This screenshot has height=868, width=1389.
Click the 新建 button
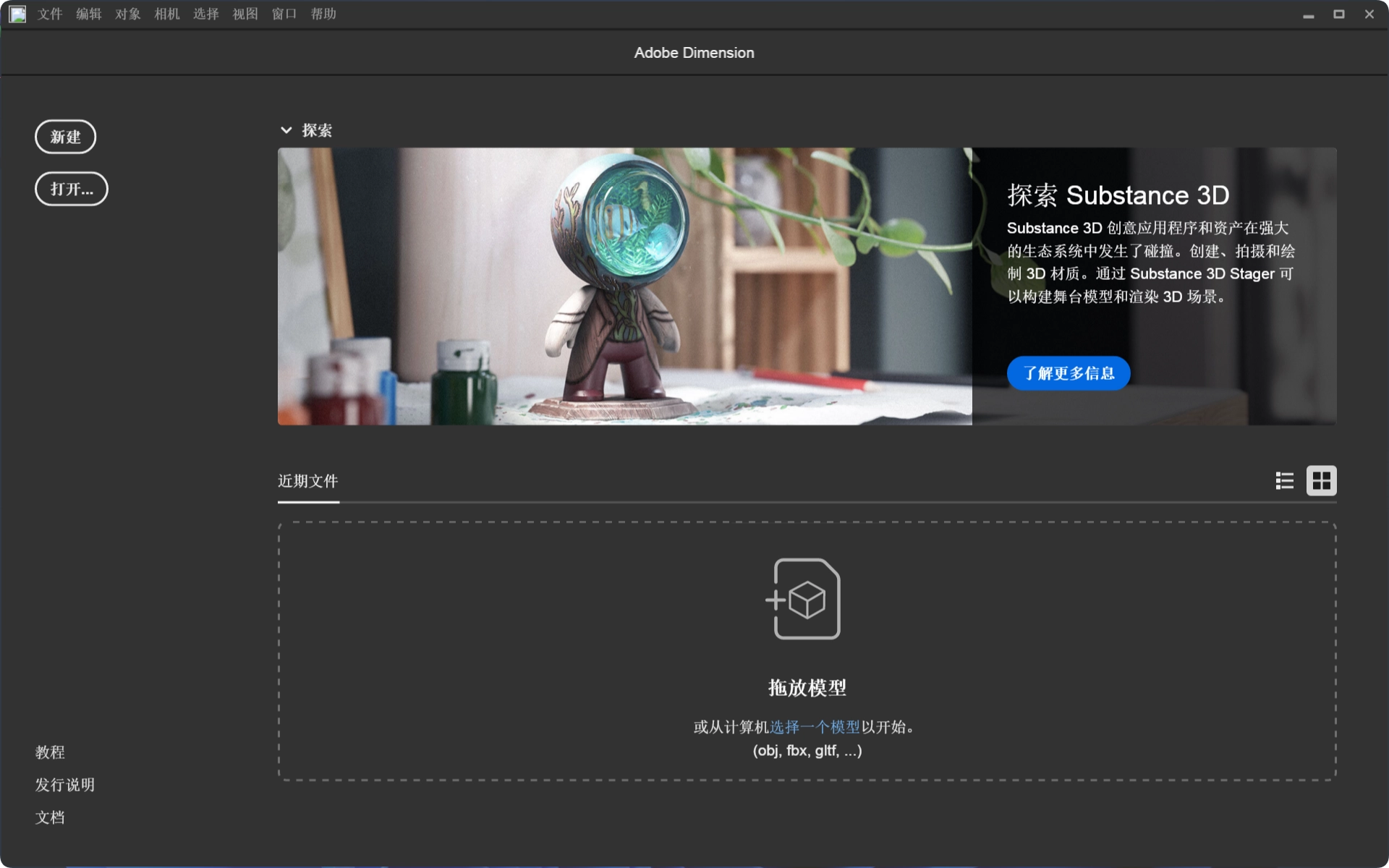tap(65, 137)
